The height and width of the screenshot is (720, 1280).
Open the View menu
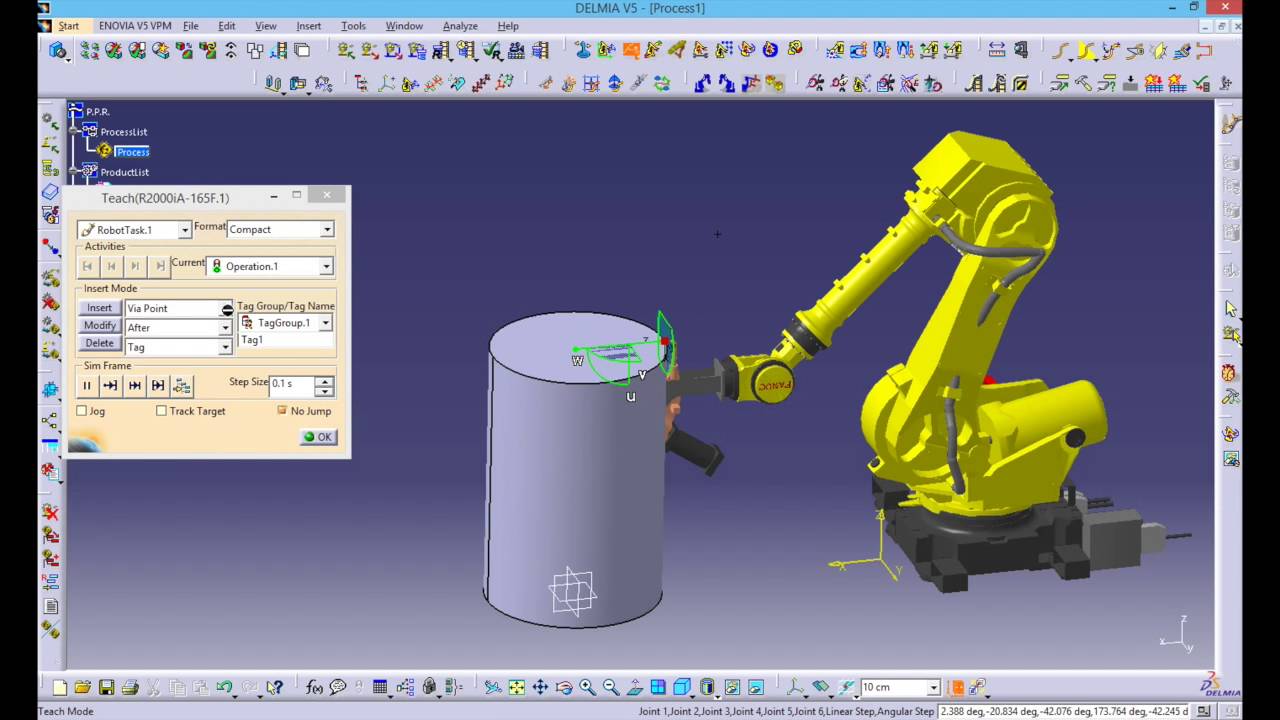click(266, 26)
